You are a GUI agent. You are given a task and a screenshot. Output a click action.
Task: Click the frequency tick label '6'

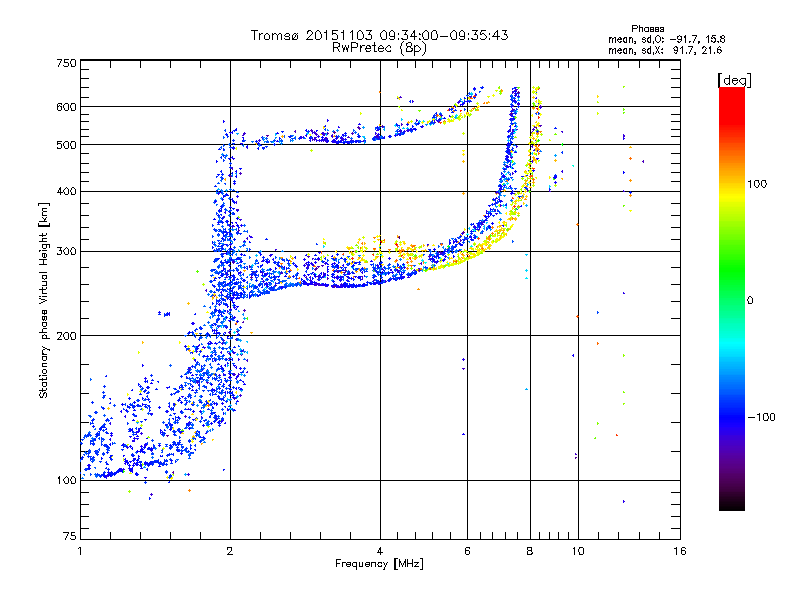(467, 551)
